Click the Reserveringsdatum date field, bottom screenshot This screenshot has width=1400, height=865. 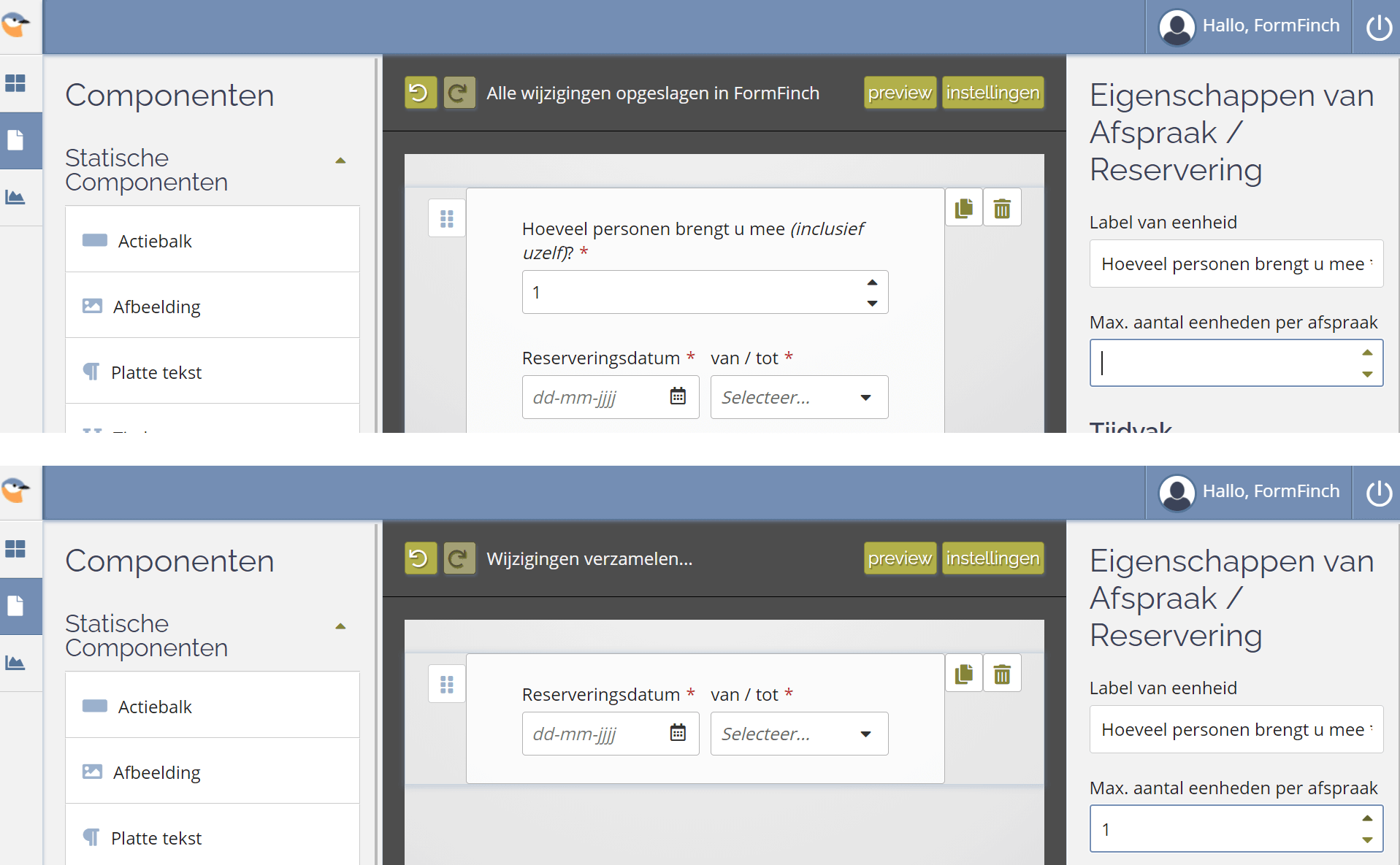611,734
